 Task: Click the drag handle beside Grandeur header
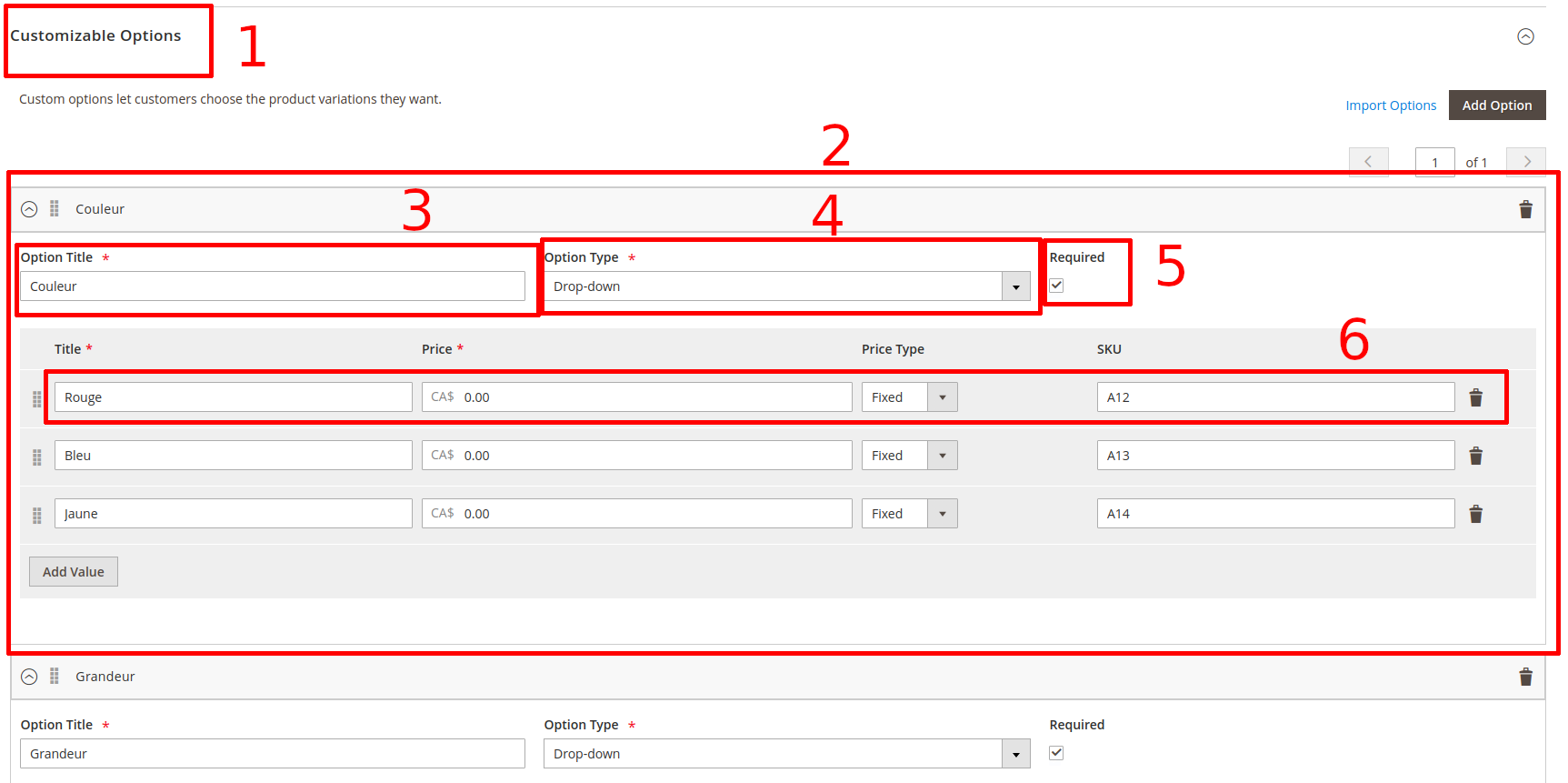[x=55, y=677]
